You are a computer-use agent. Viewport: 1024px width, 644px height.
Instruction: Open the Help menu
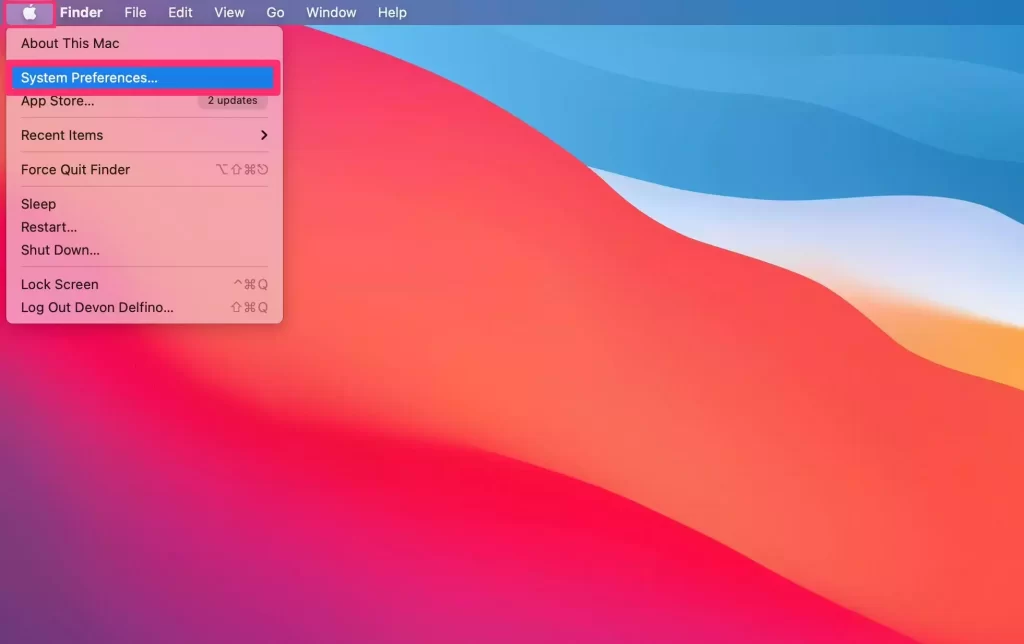pos(392,13)
